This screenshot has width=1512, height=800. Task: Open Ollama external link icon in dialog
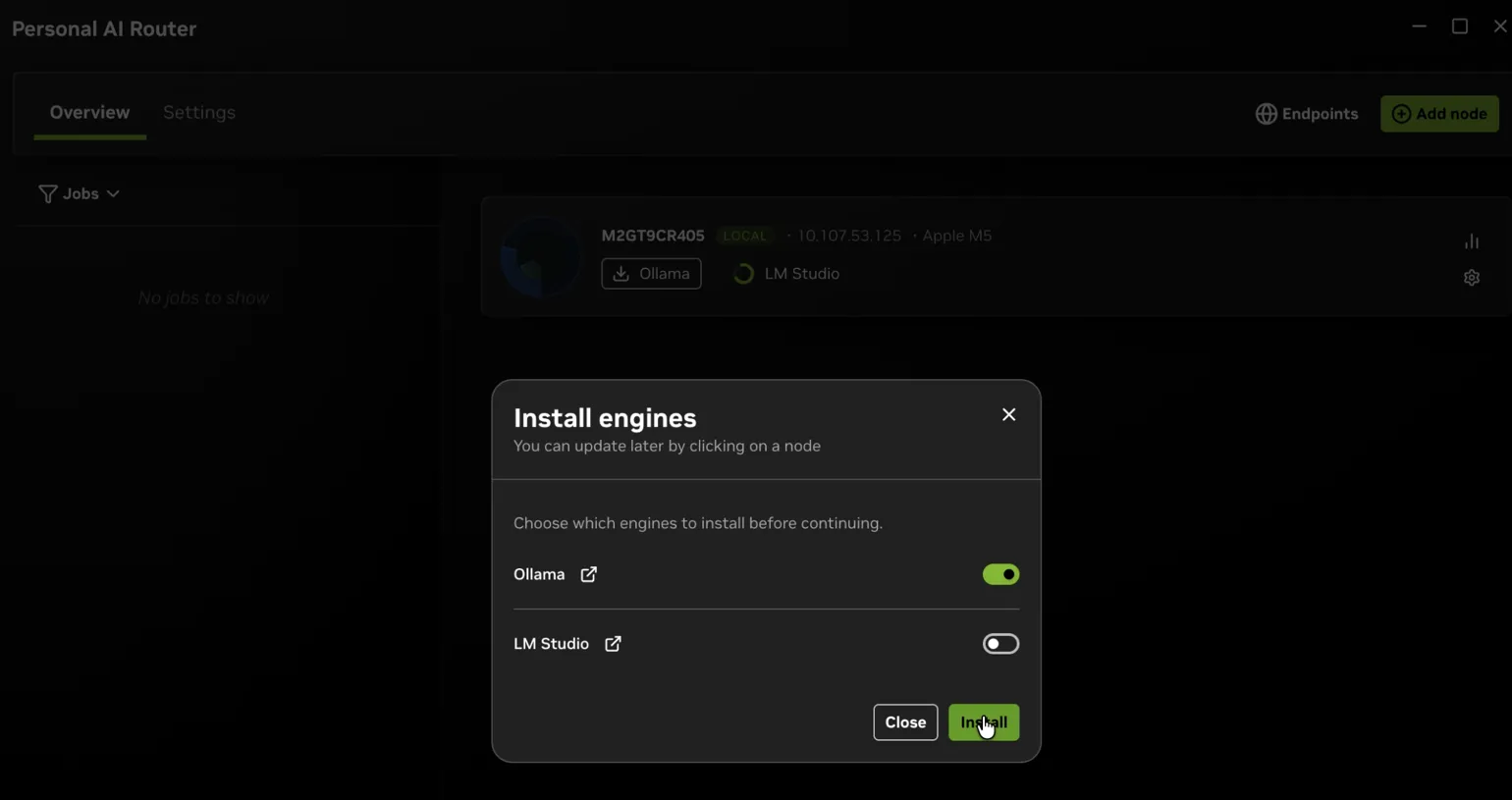point(588,574)
